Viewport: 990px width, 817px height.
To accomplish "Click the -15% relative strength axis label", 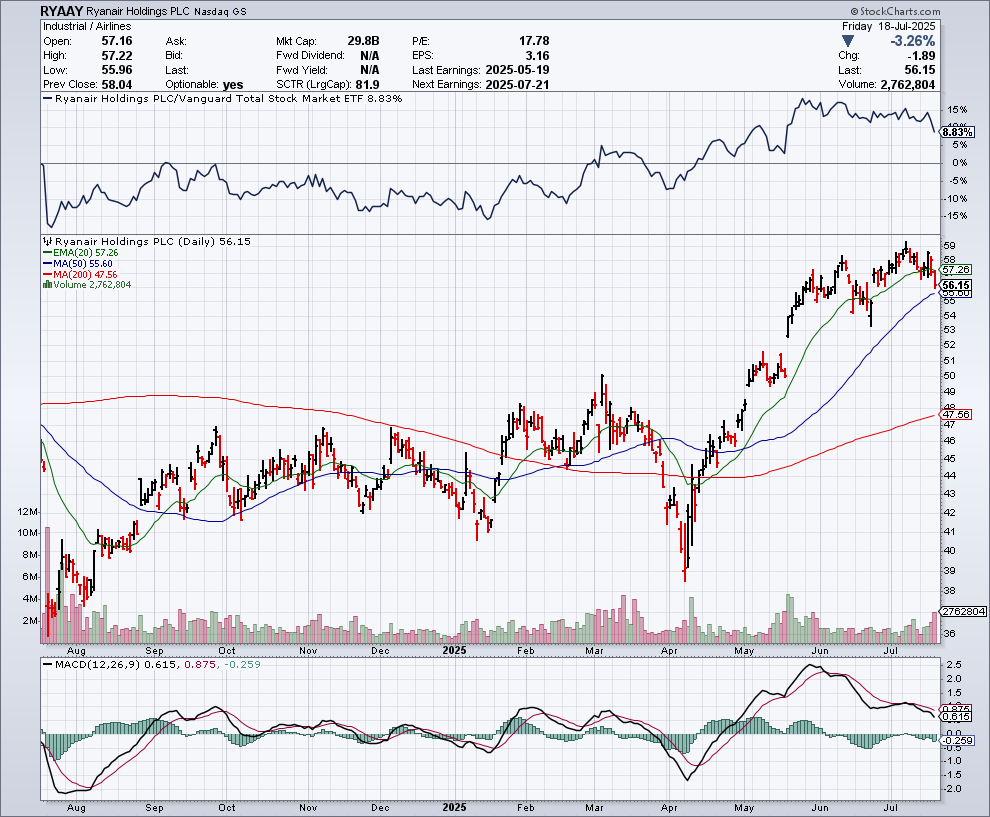I will pos(957,216).
